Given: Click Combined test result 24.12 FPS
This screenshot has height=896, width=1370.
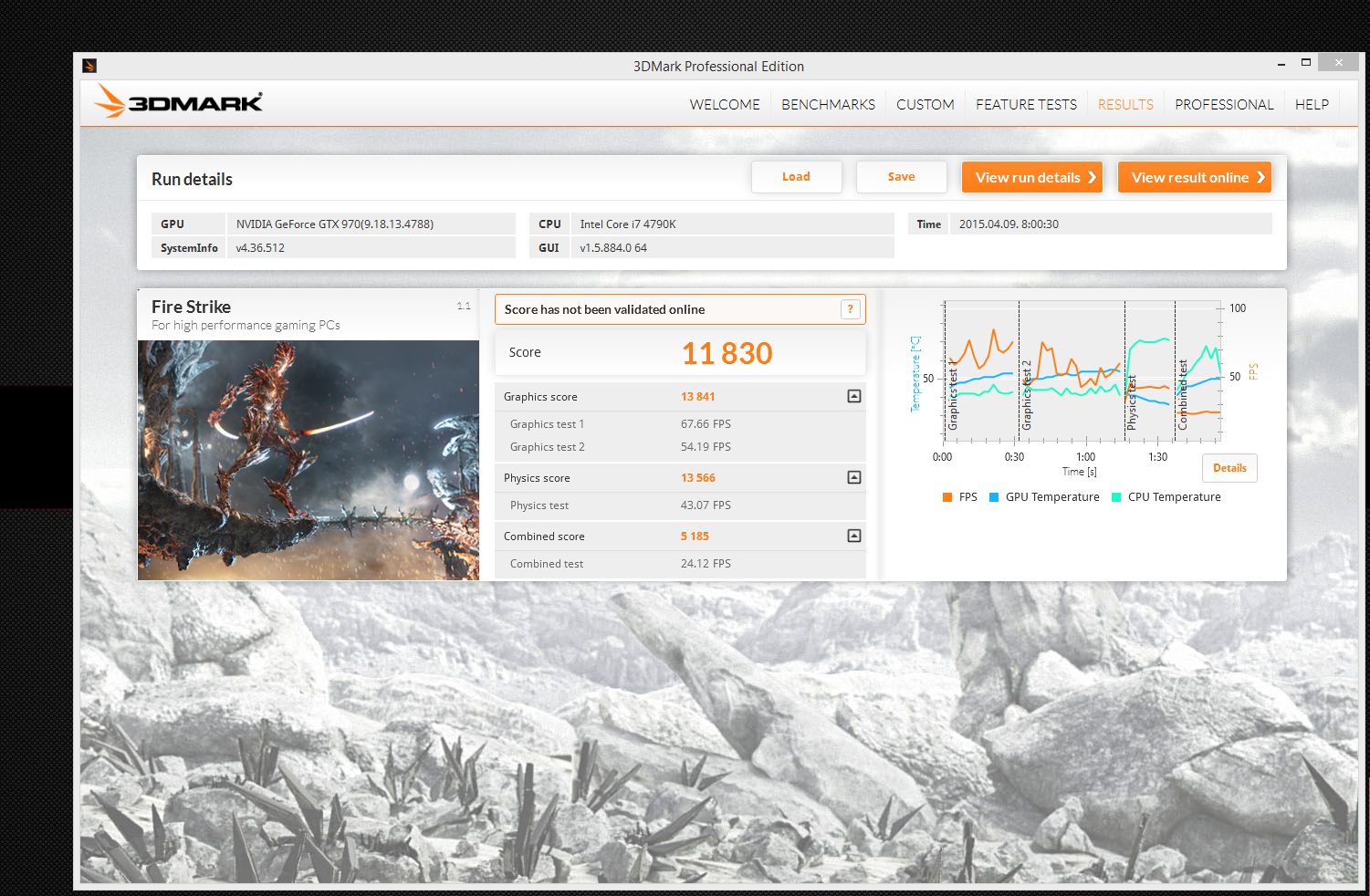Looking at the screenshot, I should tap(706, 564).
